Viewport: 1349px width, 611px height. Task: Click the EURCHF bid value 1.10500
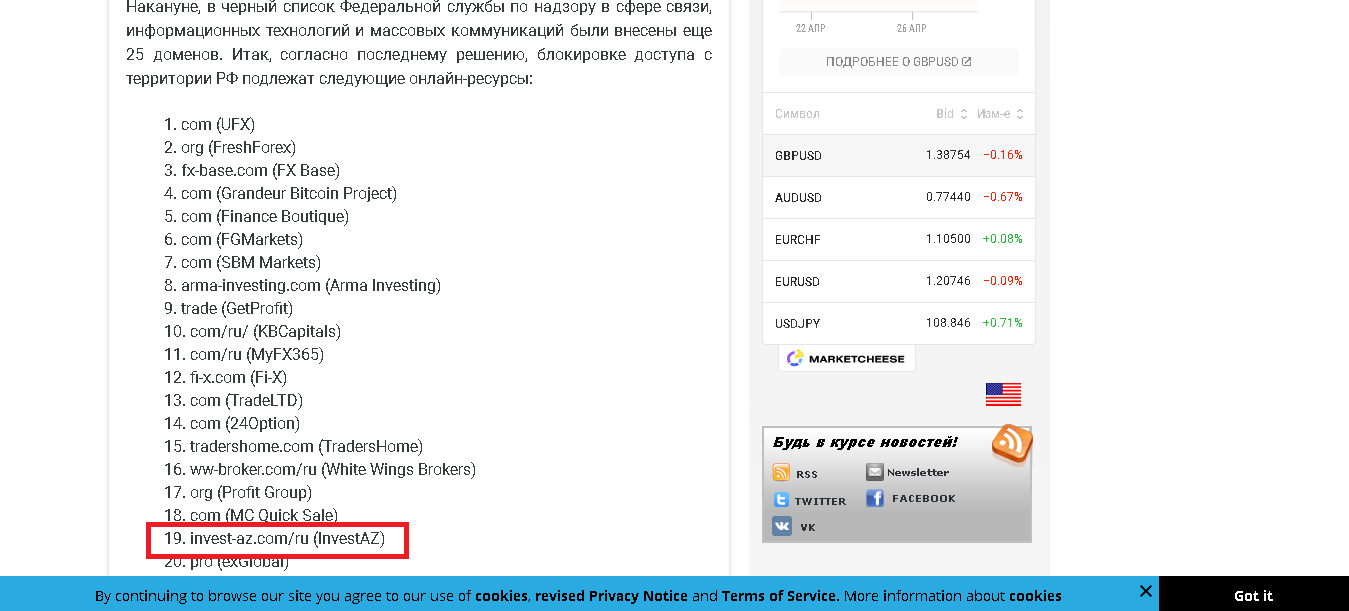[x=948, y=239]
